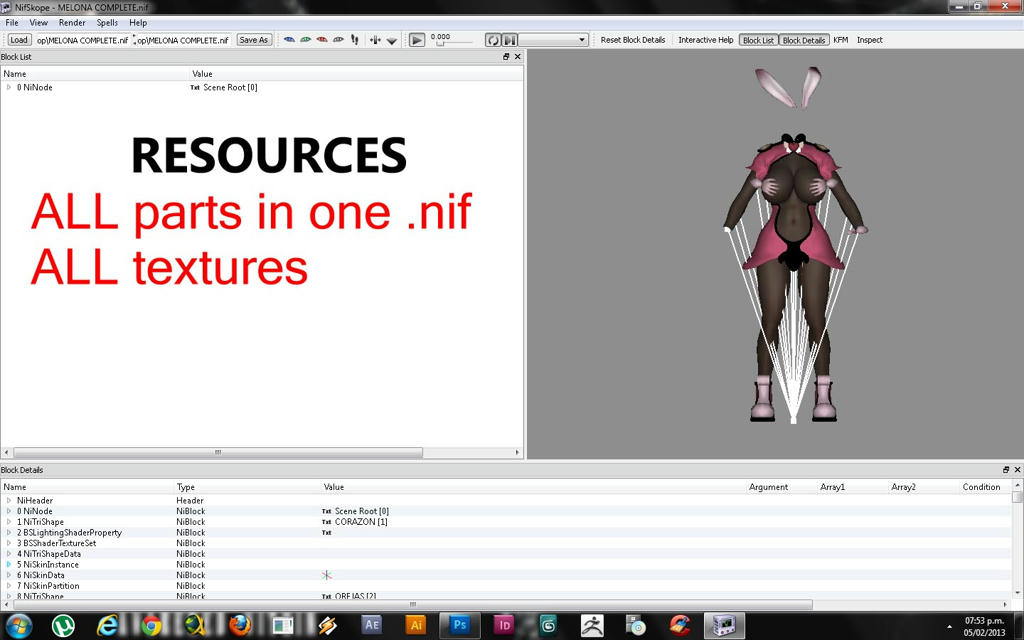Expand 3 BSShaderTextureSet row

click(8, 543)
